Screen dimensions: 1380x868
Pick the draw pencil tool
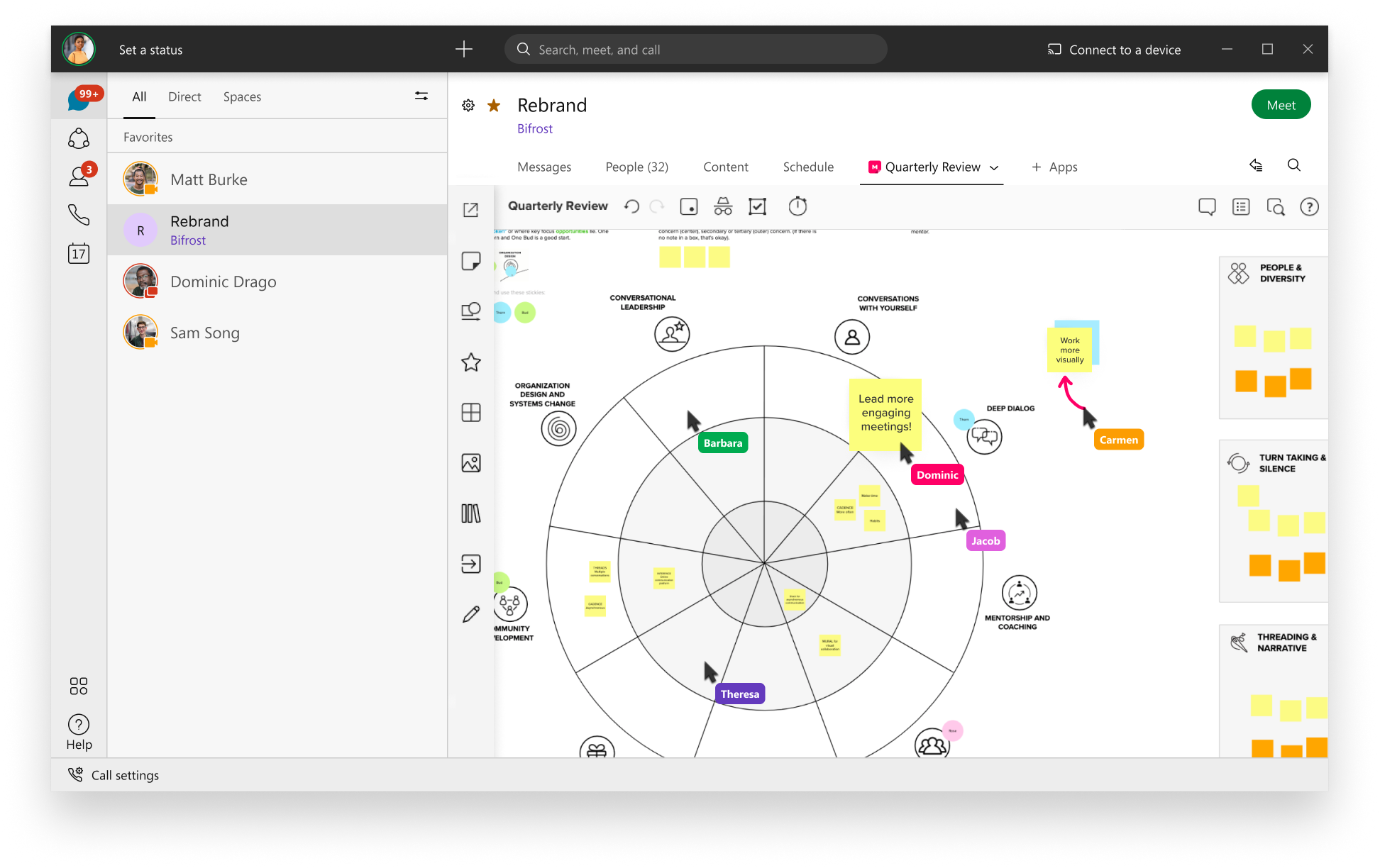coord(471,614)
